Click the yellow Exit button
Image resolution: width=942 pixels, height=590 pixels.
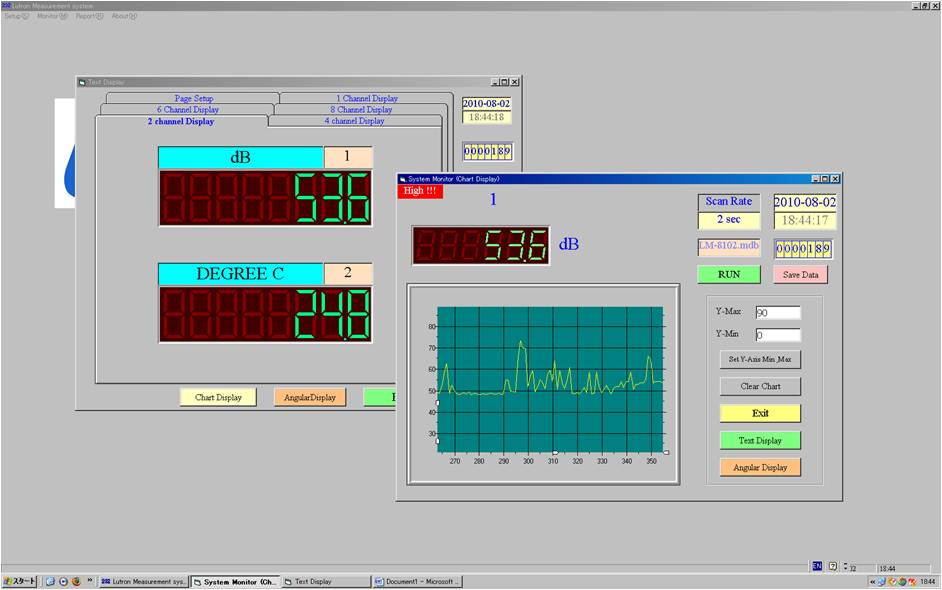pos(760,413)
